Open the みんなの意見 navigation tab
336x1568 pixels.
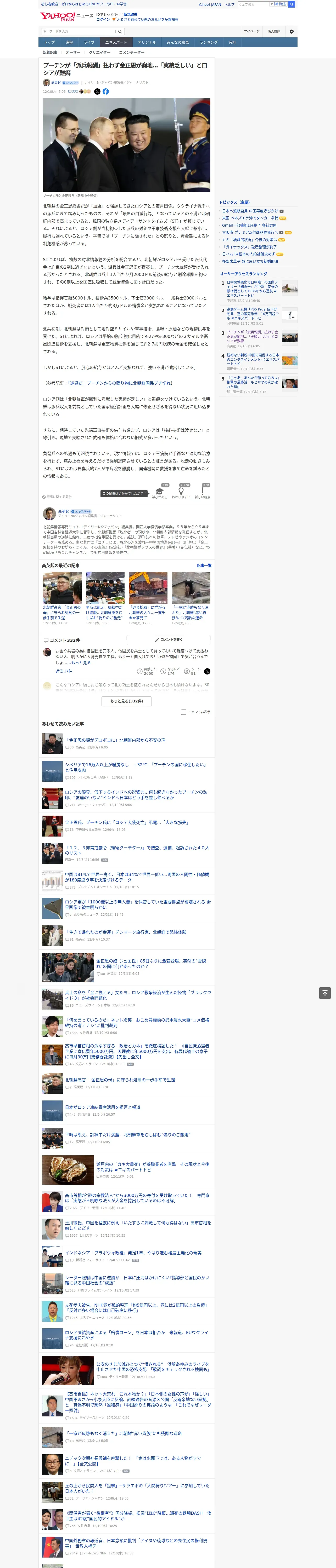pos(178,43)
